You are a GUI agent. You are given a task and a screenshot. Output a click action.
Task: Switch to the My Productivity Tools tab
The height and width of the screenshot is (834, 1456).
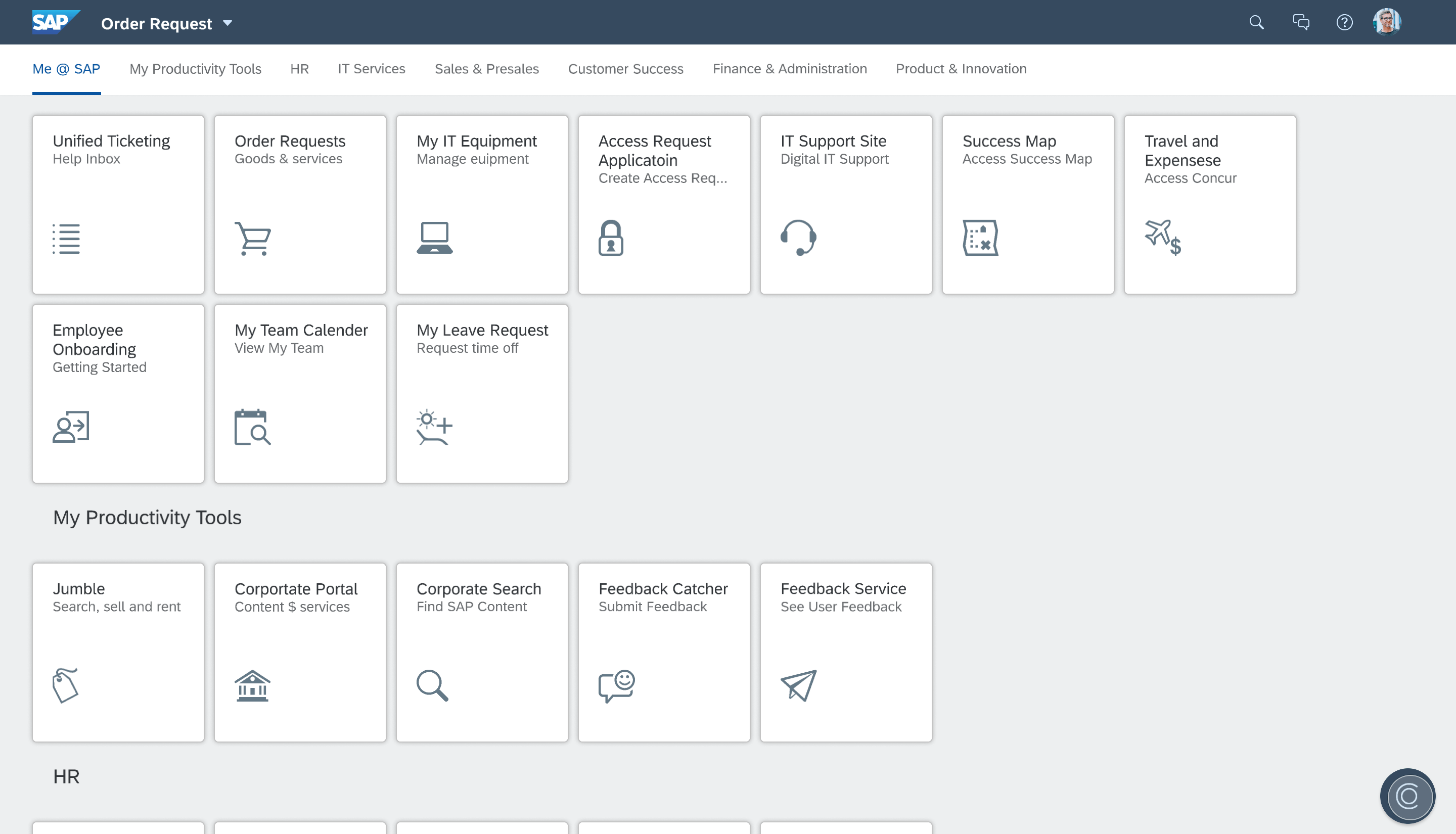[x=195, y=69]
